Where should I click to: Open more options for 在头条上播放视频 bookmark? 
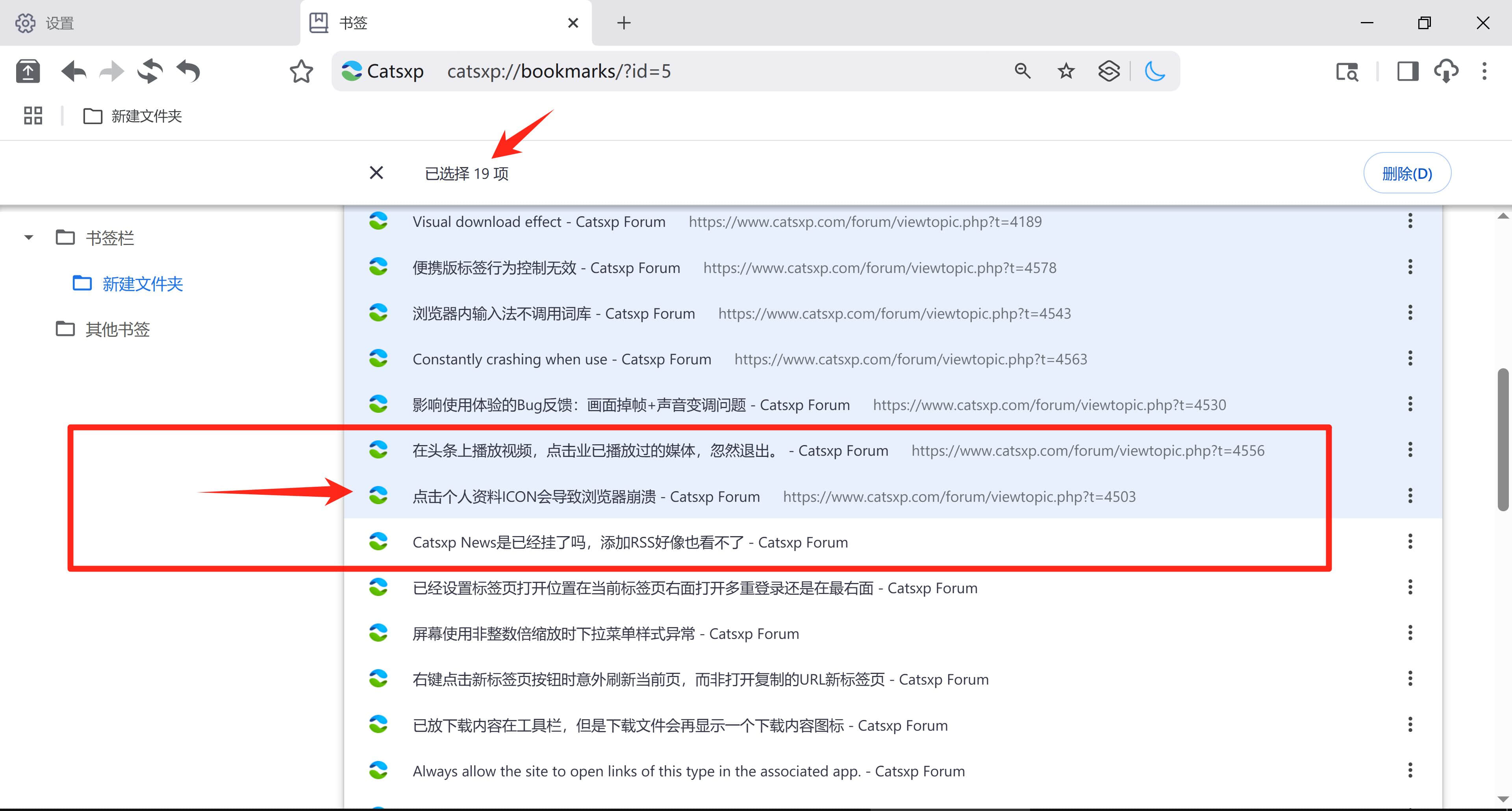[1410, 450]
